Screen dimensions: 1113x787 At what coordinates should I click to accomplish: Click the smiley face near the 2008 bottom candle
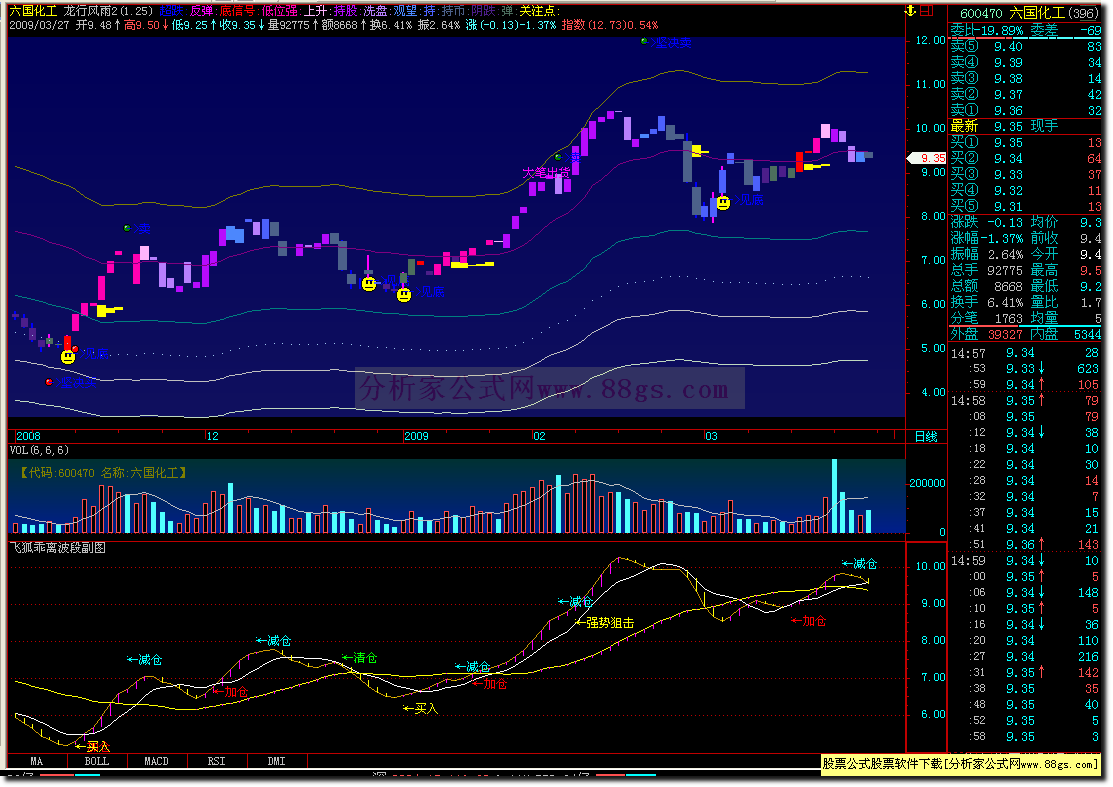pyautogui.click(x=68, y=357)
